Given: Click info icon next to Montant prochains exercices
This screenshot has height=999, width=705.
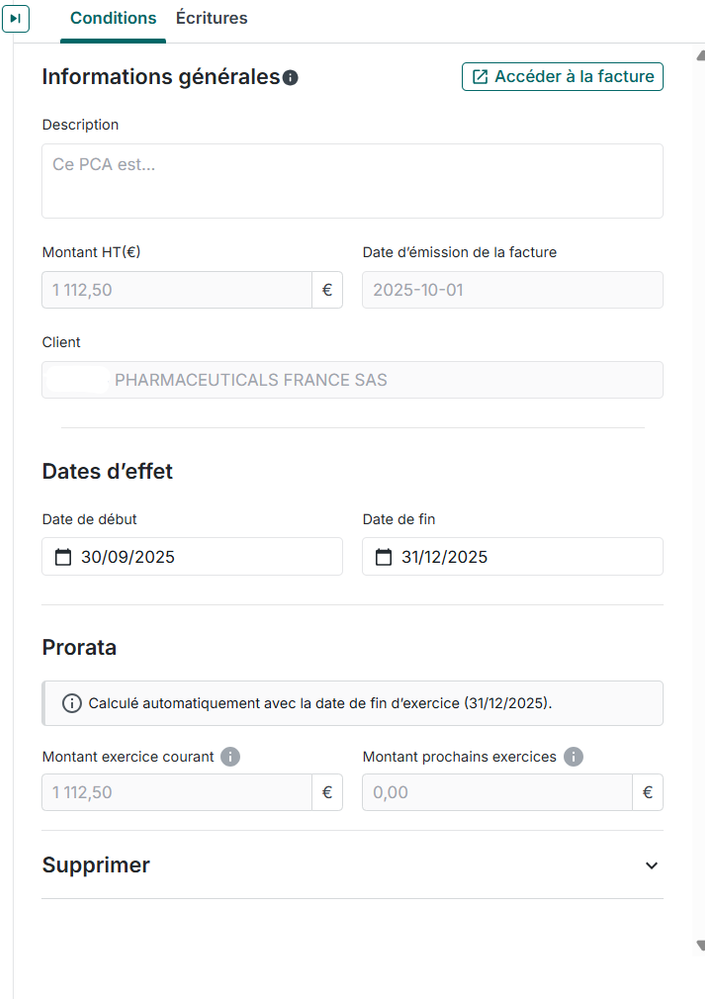Looking at the screenshot, I should [x=573, y=757].
